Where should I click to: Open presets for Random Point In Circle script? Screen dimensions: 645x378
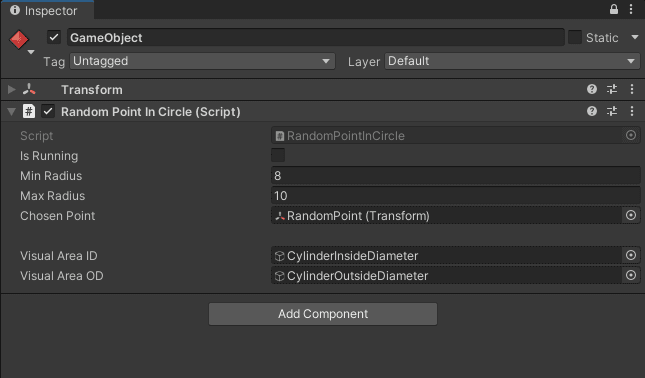click(612, 111)
